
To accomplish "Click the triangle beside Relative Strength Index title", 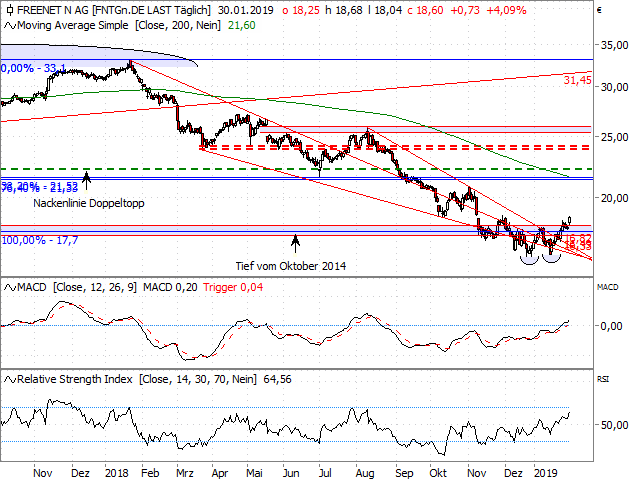I will point(6,380).
